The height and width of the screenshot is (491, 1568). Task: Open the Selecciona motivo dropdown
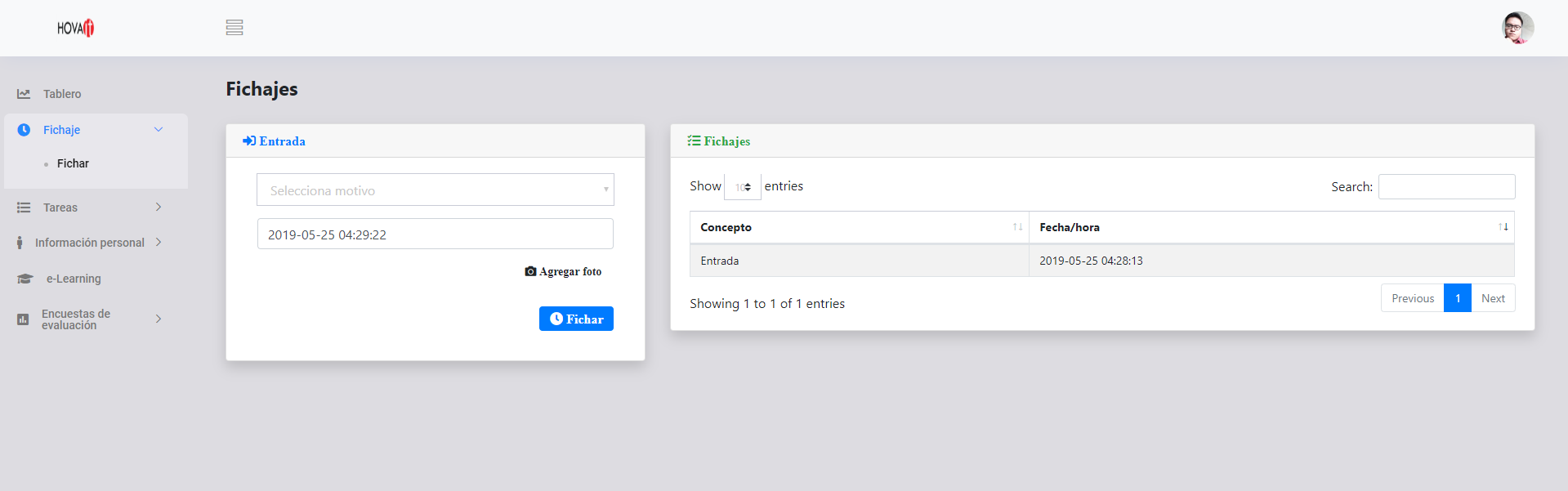tap(436, 190)
